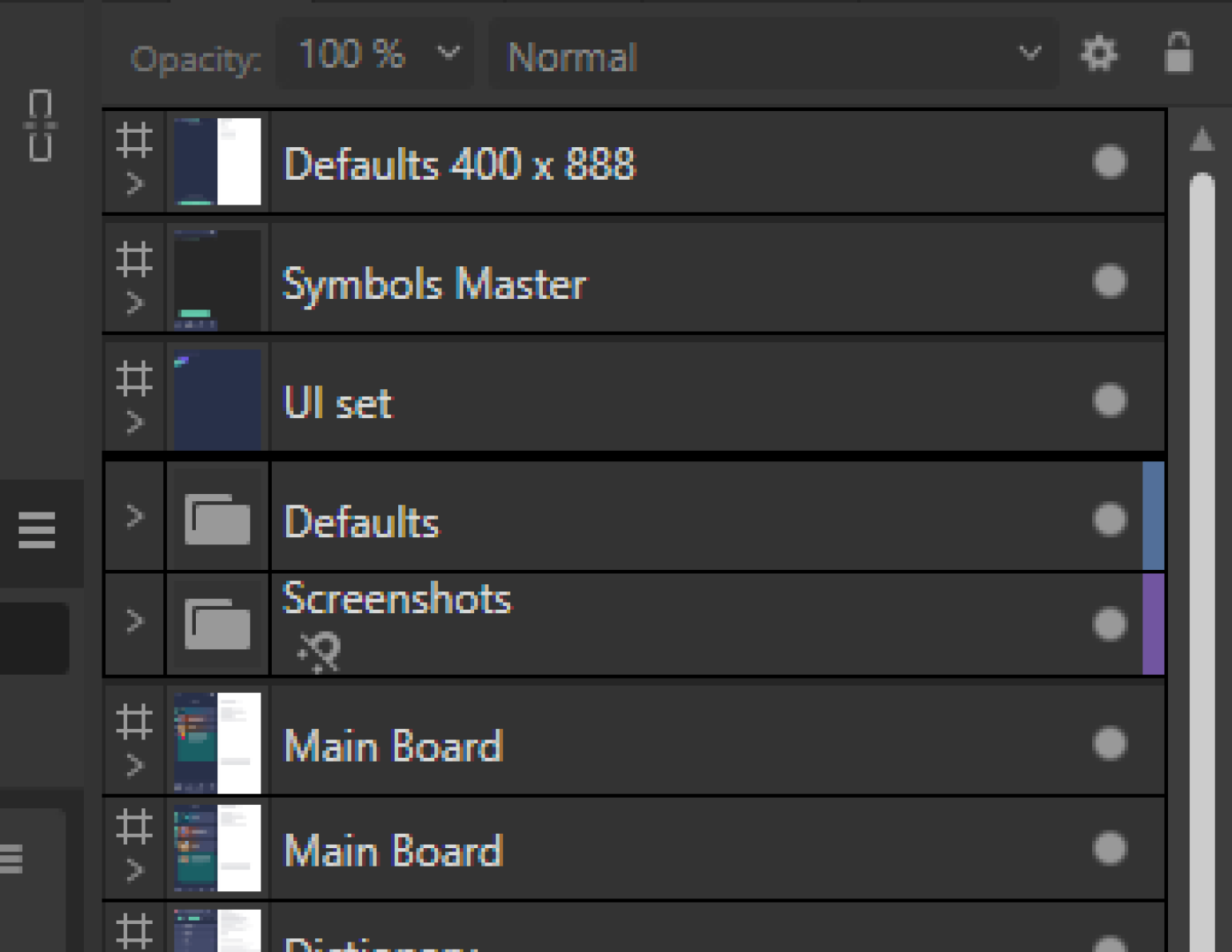The width and height of the screenshot is (1232, 952).
Task: Expand the UI set artboard
Action: (x=135, y=423)
